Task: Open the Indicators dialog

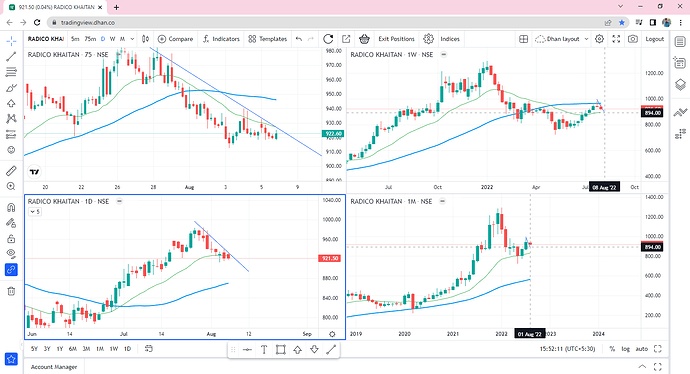Action: tap(221, 39)
